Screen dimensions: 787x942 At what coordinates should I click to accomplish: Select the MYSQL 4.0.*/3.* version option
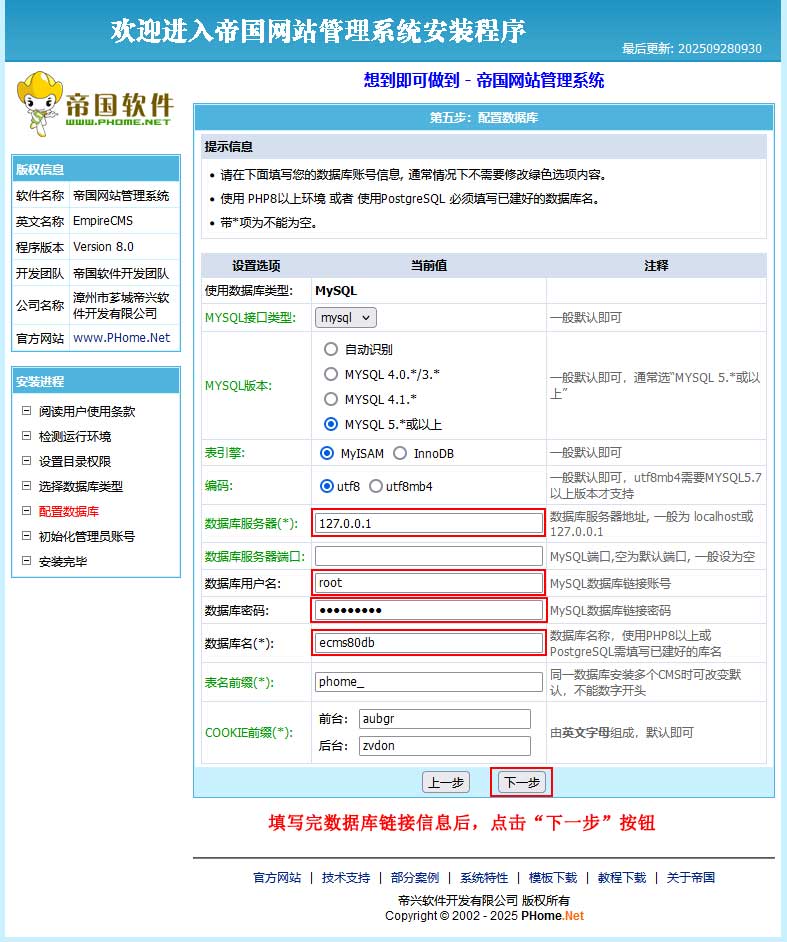pos(331,374)
